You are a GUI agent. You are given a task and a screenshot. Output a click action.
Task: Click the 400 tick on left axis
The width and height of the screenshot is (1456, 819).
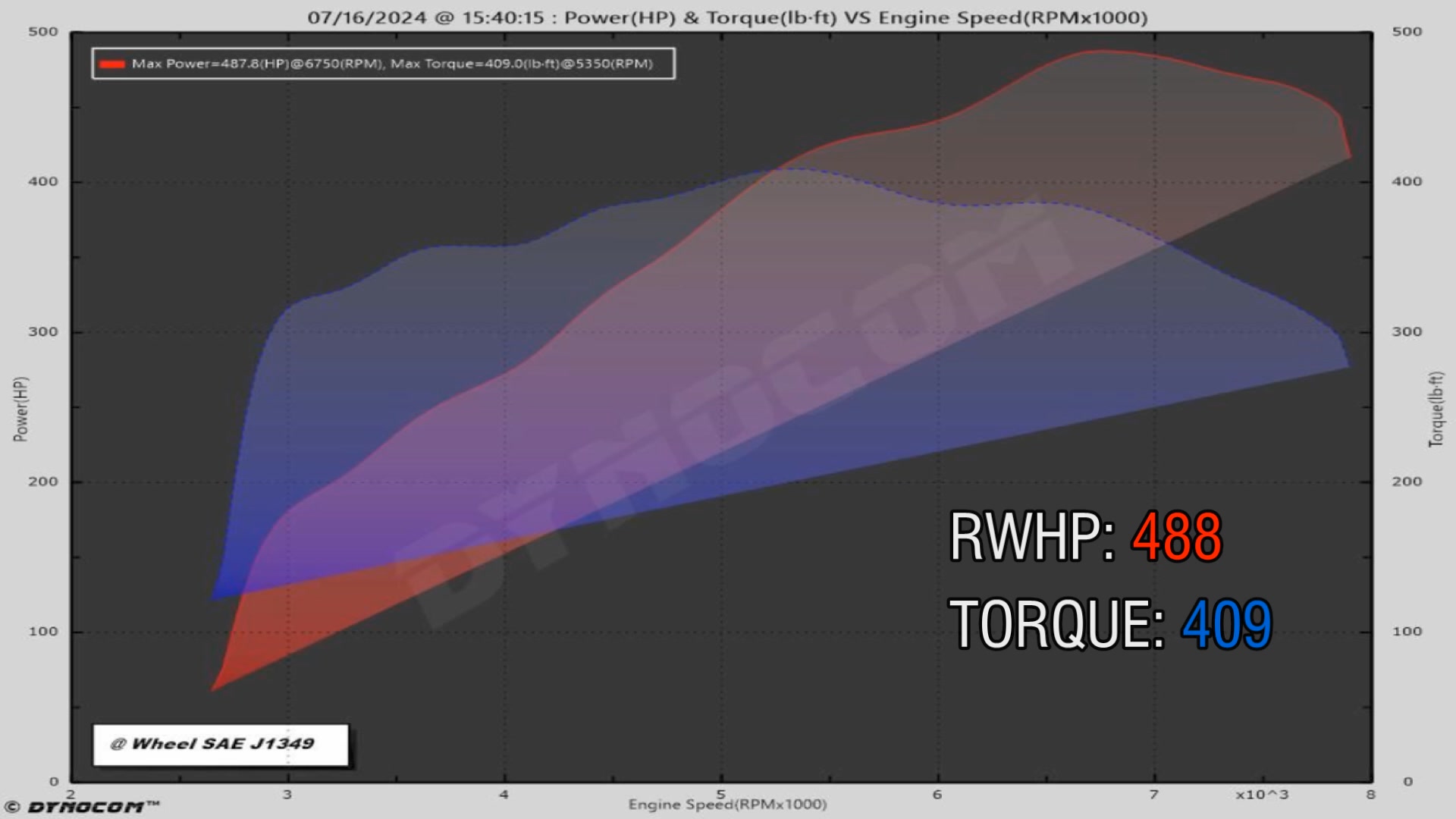(x=43, y=181)
